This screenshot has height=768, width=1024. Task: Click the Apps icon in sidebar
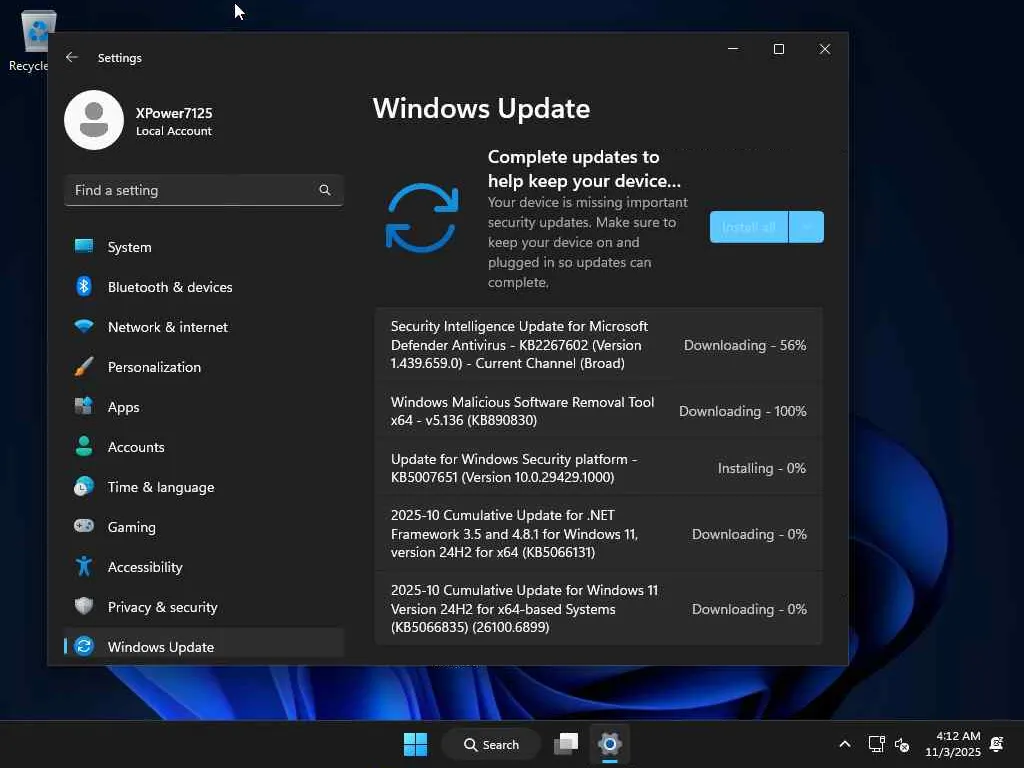(x=84, y=406)
